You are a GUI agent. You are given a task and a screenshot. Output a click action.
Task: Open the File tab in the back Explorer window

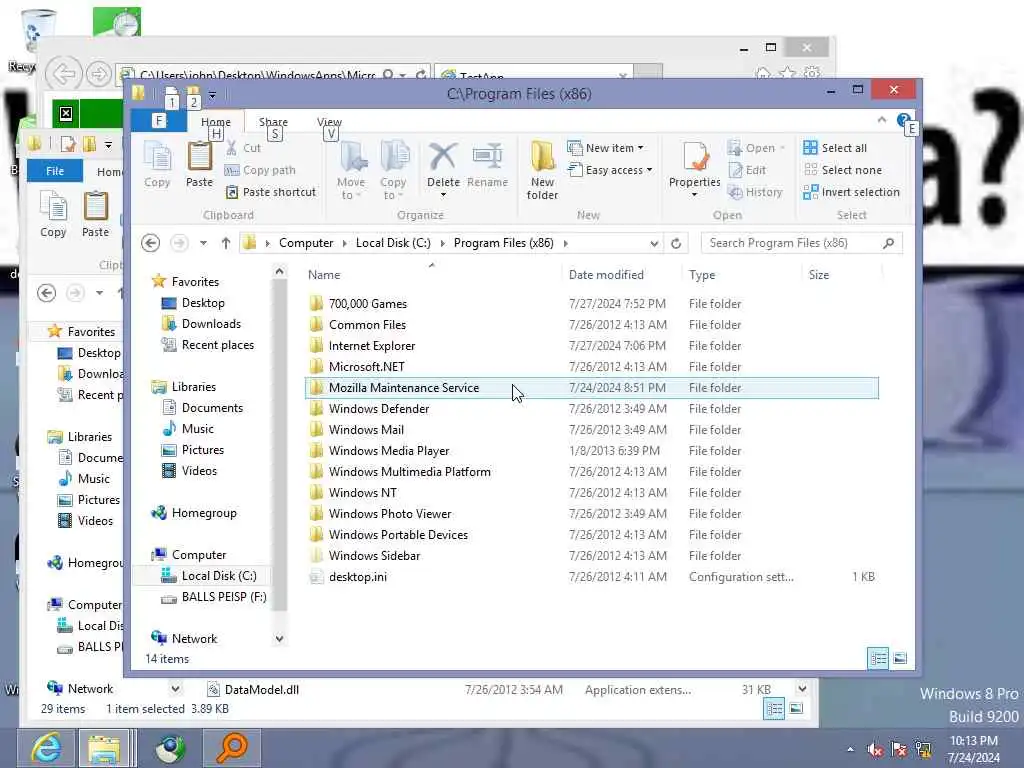tap(55, 170)
